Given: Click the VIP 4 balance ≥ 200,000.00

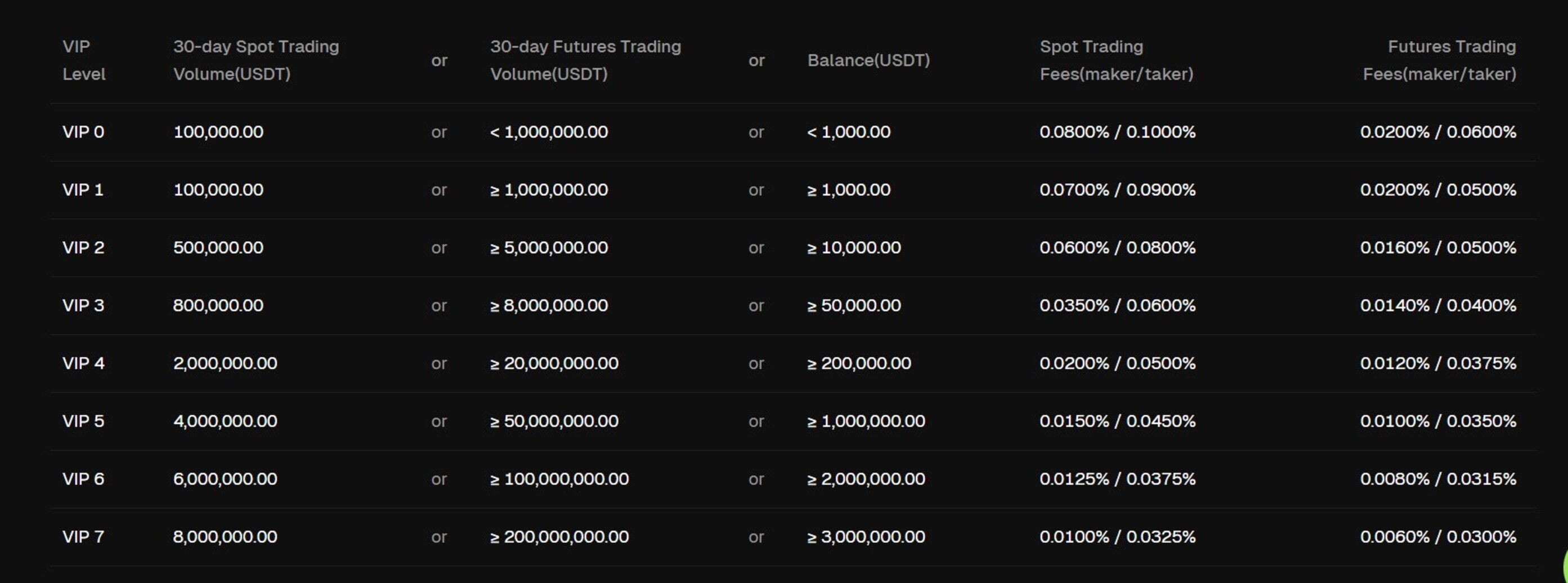Looking at the screenshot, I should (858, 364).
